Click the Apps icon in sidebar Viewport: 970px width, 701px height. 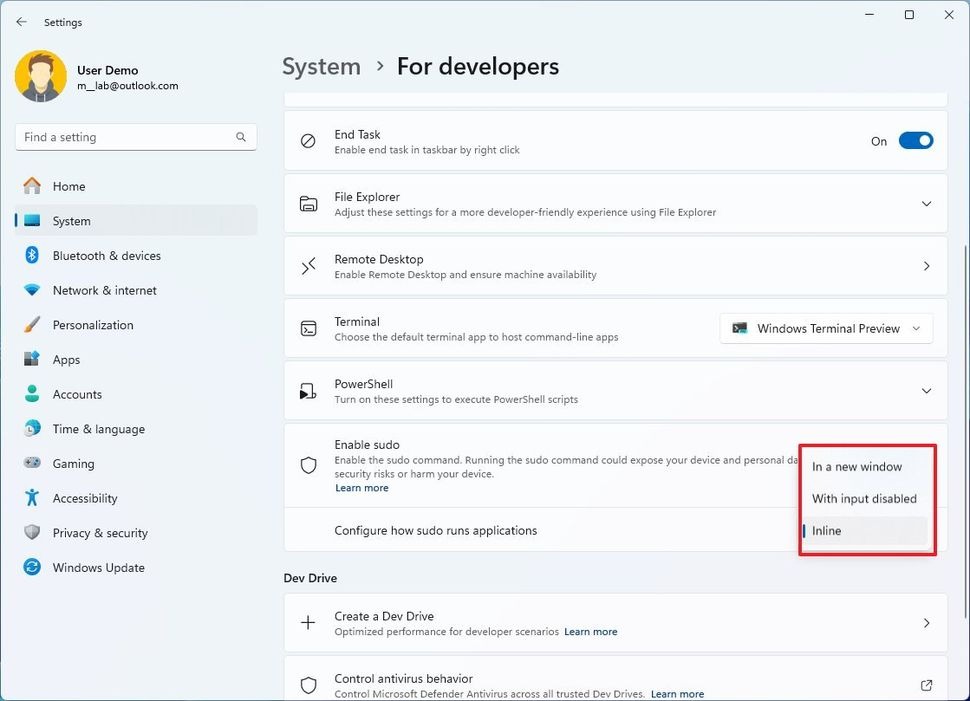[32, 359]
